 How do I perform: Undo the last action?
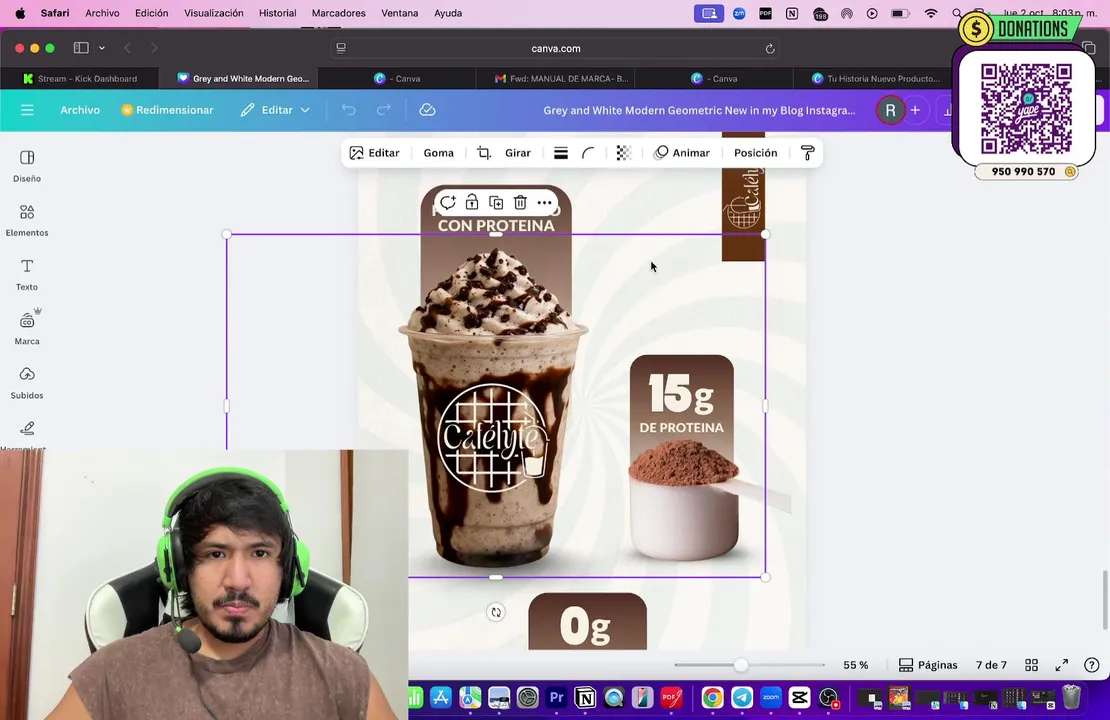348,110
